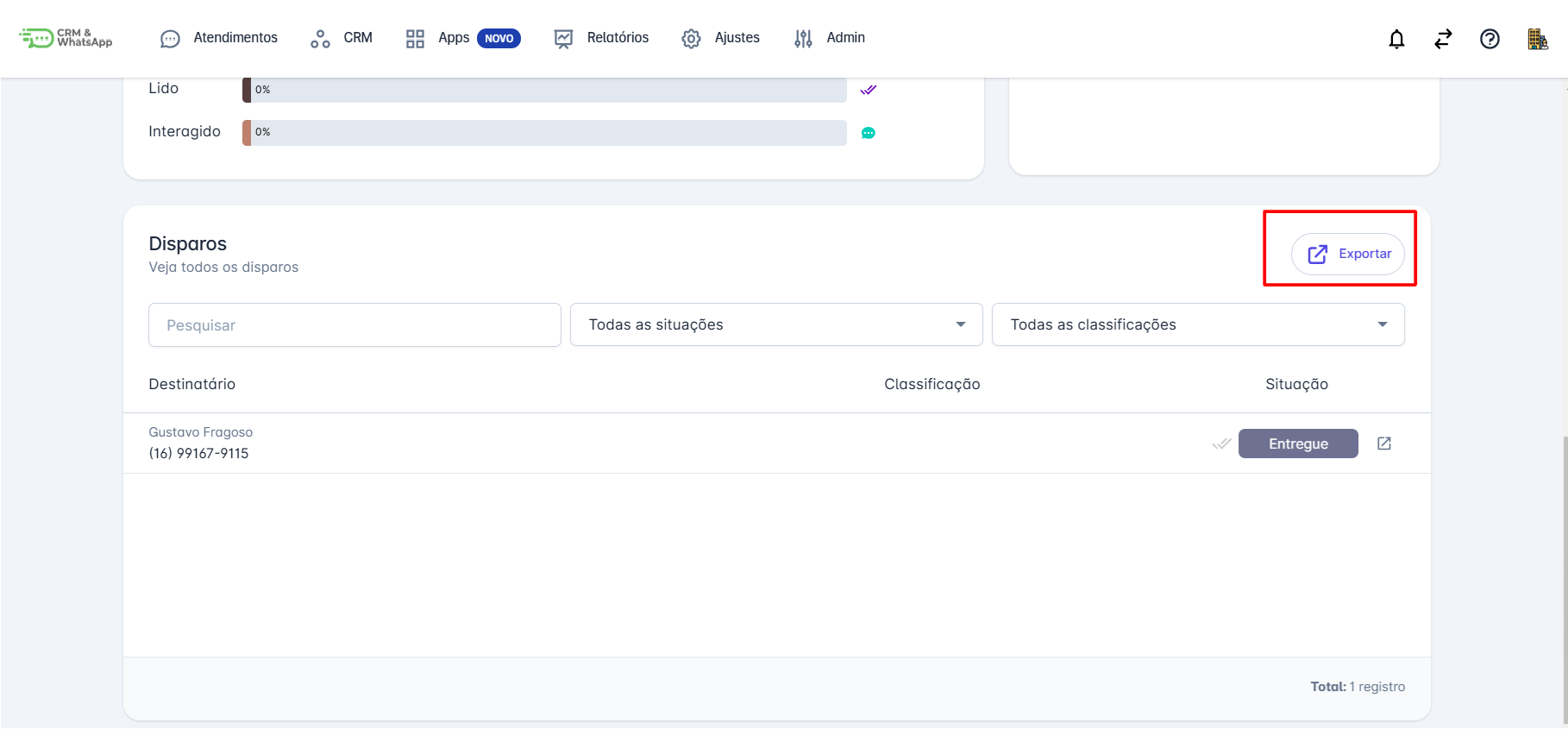The width and height of the screenshot is (1568, 730).
Task: Open the Ajustes settings menu
Action: (x=720, y=38)
